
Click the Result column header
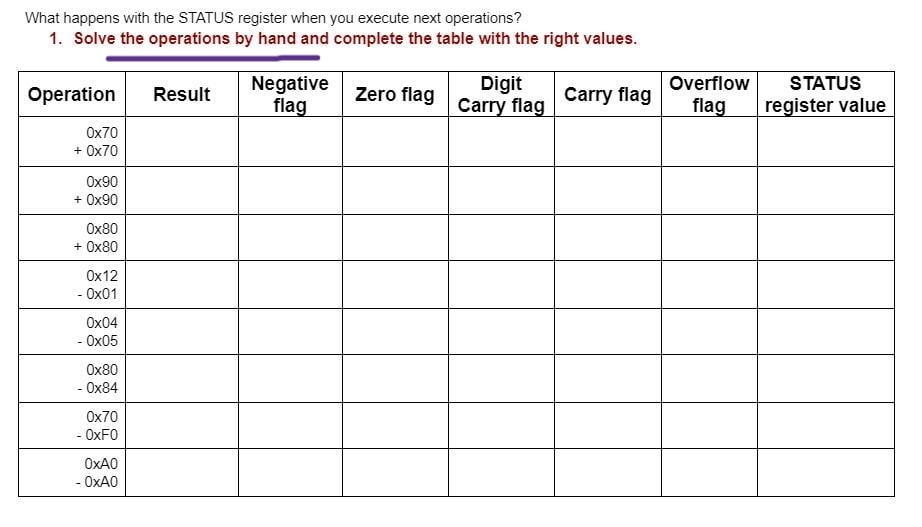click(182, 94)
